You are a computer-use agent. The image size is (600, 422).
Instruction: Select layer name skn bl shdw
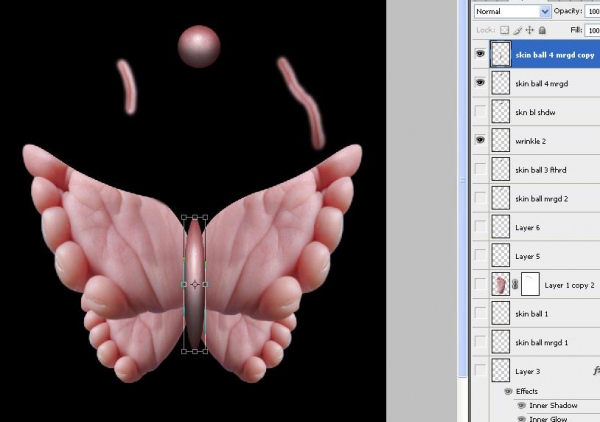(x=535, y=112)
